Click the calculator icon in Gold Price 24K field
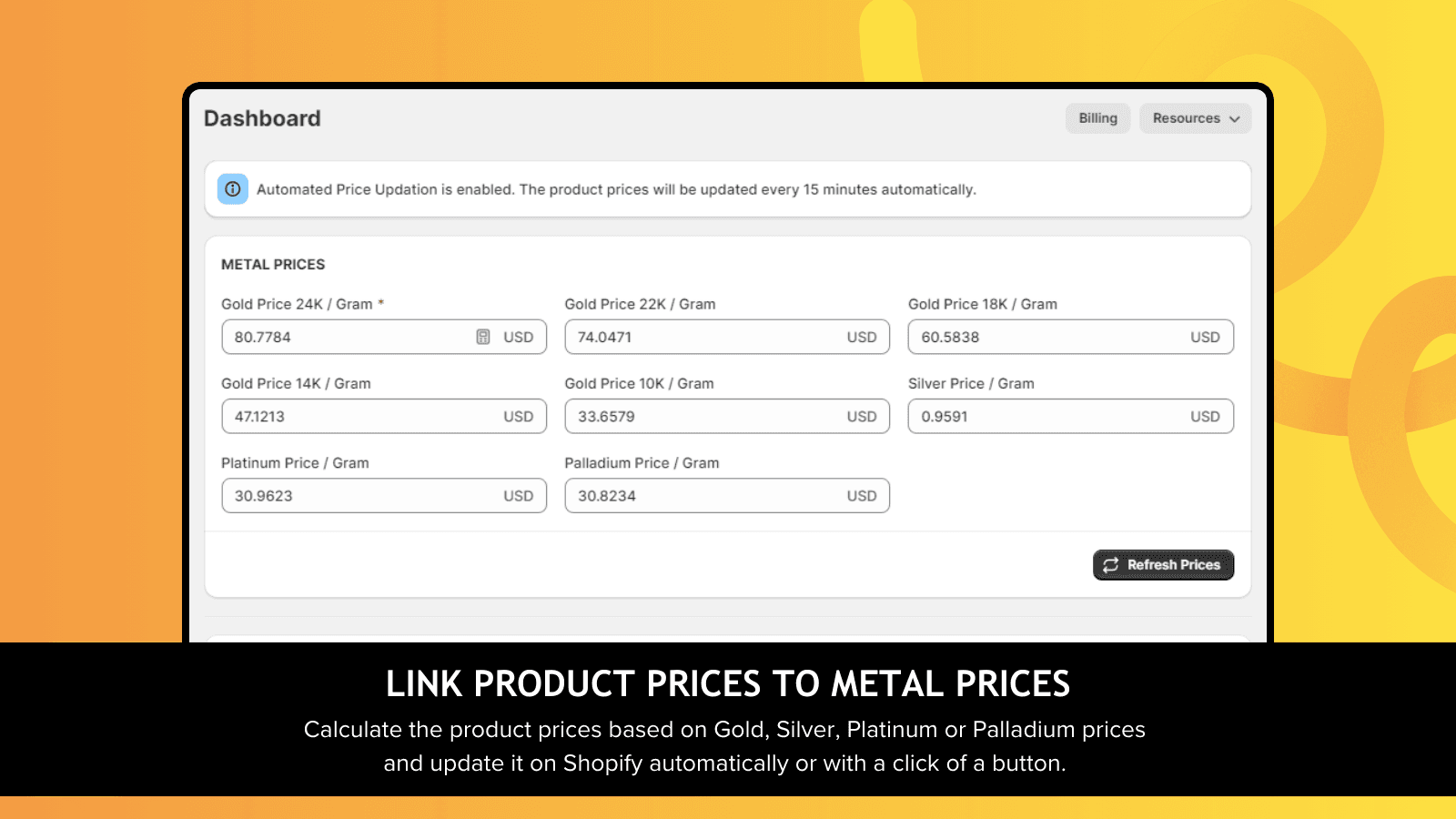The height and width of the screenshot is (819, 1456). tap(482, 337)
